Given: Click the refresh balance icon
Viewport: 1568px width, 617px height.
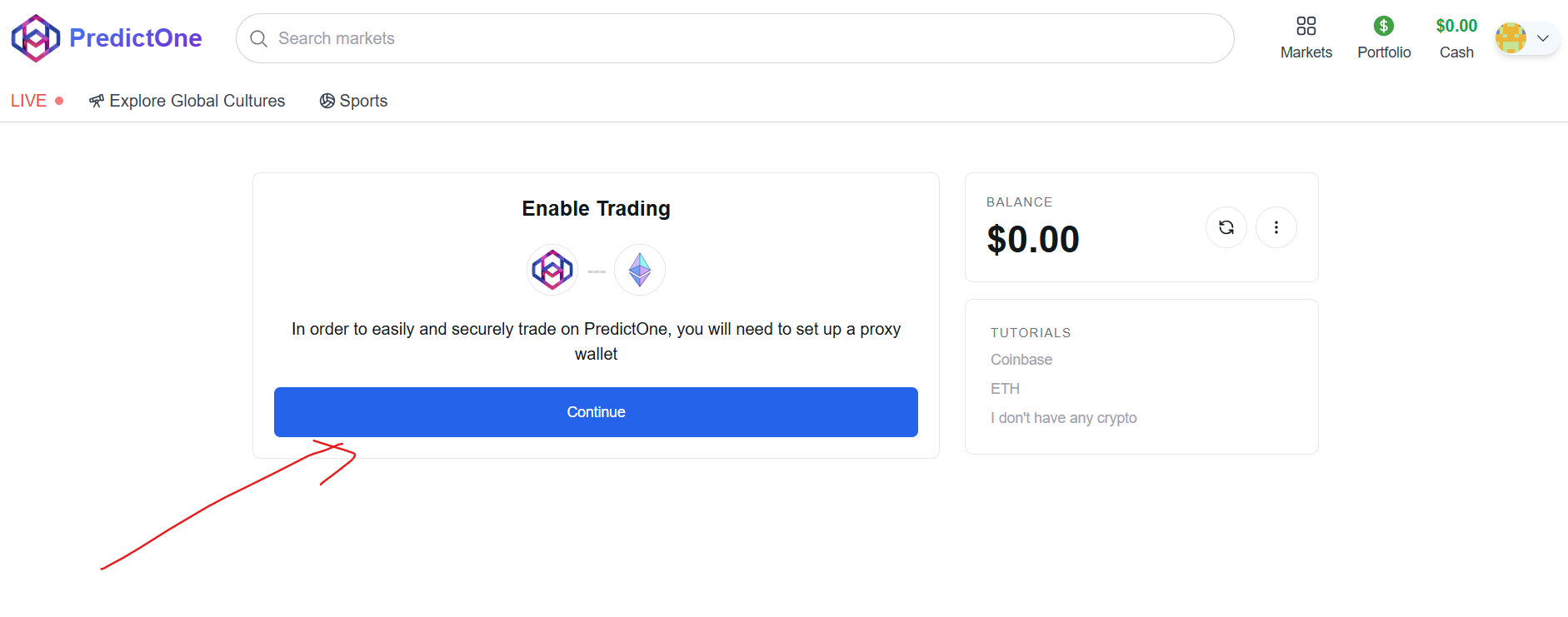Looking at the screenshot, I should pyautogui.click(x=1226, y=227).
